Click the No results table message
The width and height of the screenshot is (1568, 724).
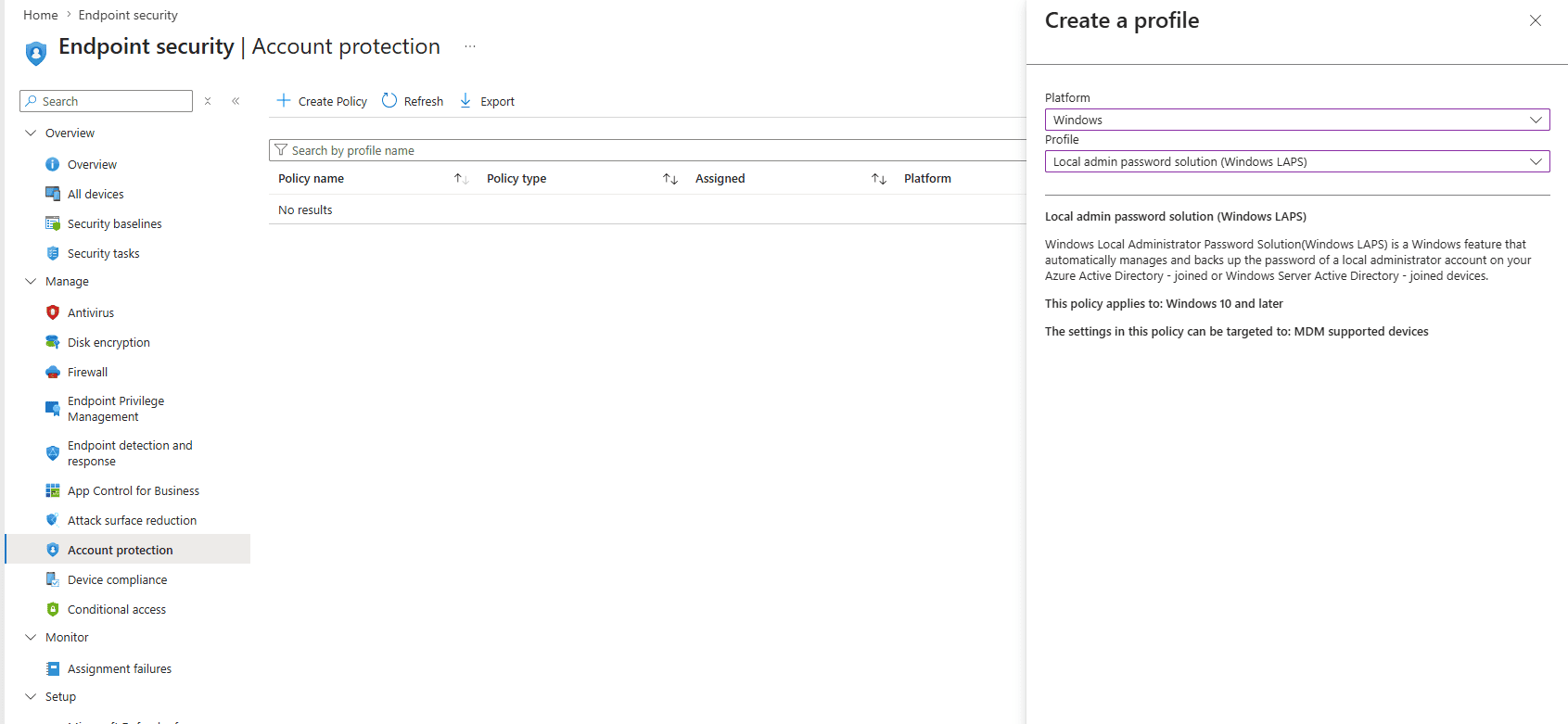[305, 210]
